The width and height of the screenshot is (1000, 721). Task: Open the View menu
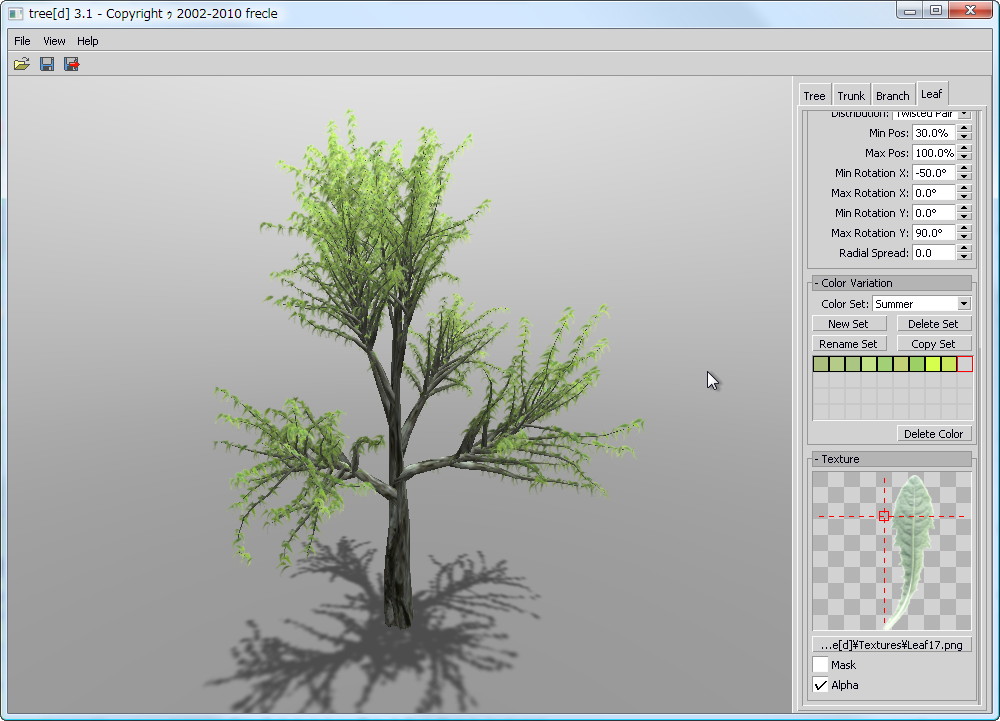(54, 41)
